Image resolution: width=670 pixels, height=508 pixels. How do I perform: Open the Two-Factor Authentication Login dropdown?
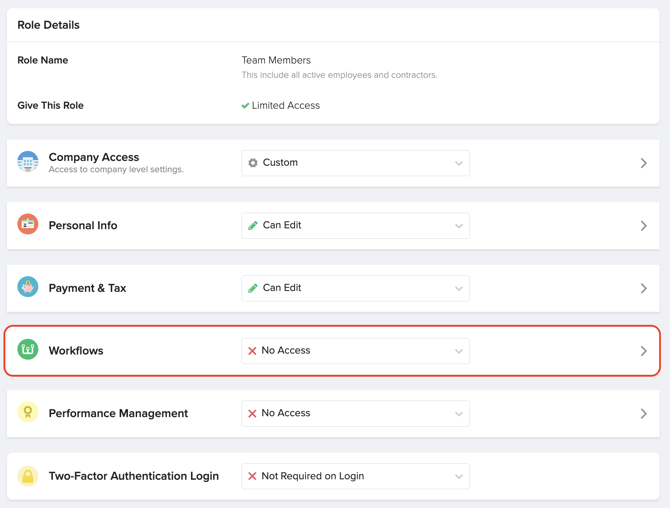[x=356, y=476]
